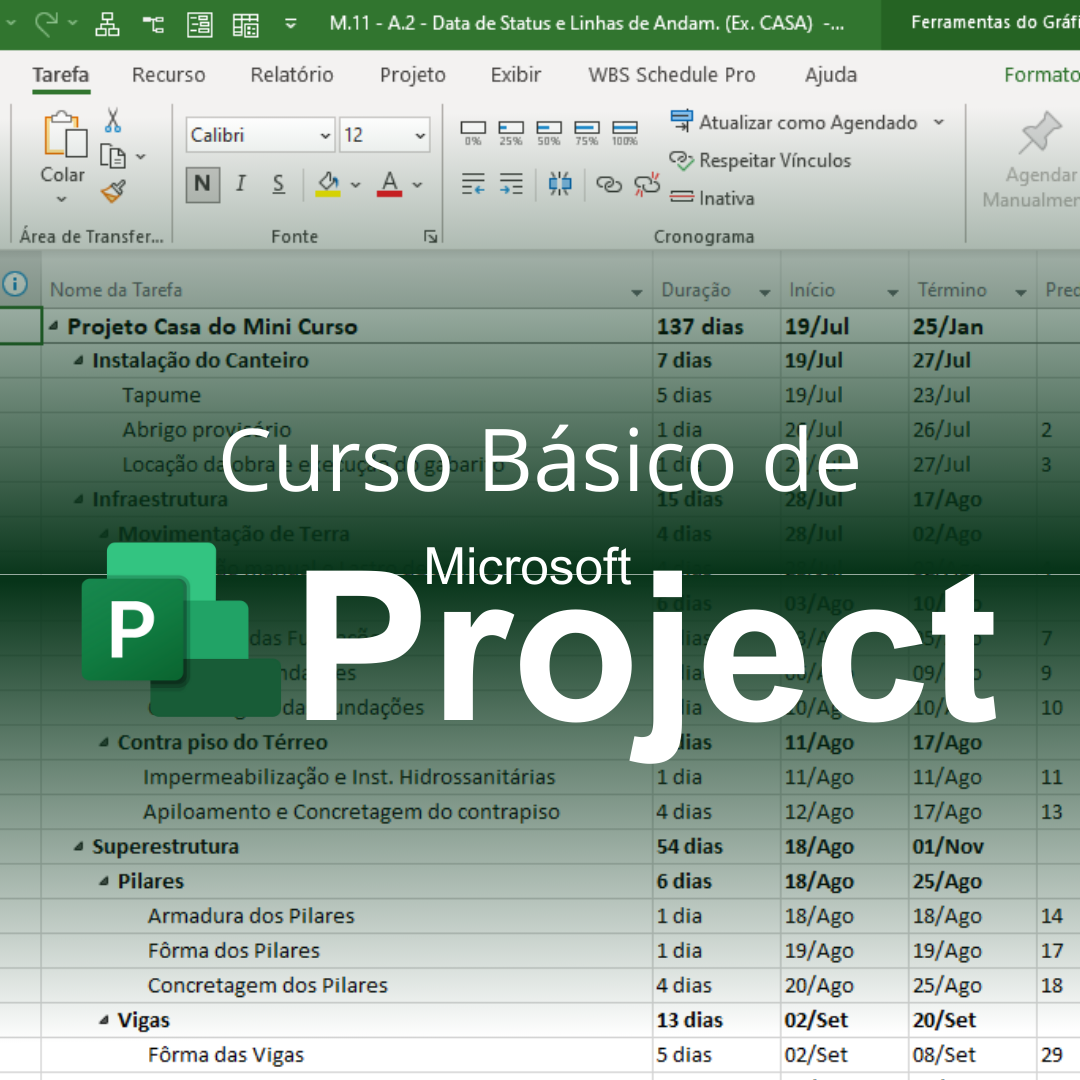The image size is (1080, 1080).
Task: Click the task form view icon
Action: click(x=200, y=25)
